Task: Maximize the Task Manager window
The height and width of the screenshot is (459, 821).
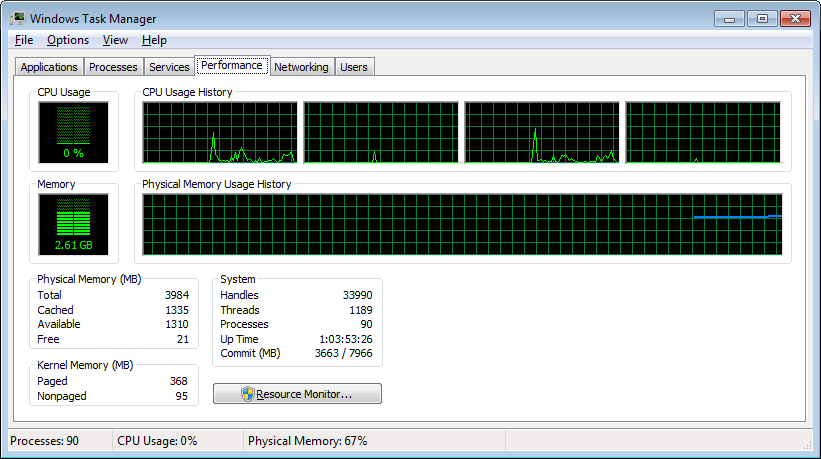Action: [x=761, y=17]
